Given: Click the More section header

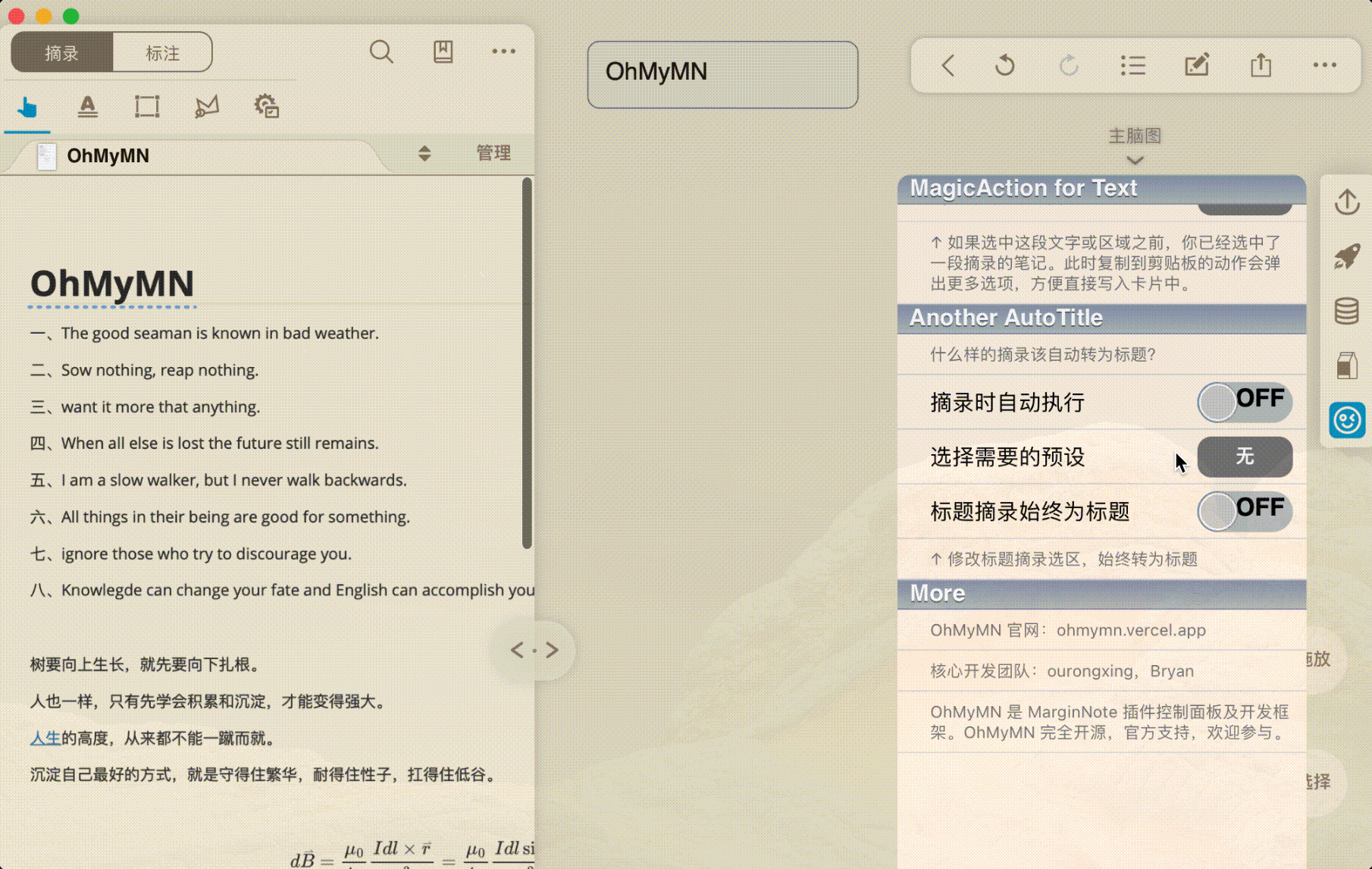Looking at the screenshot, I should click(1101, 594).
